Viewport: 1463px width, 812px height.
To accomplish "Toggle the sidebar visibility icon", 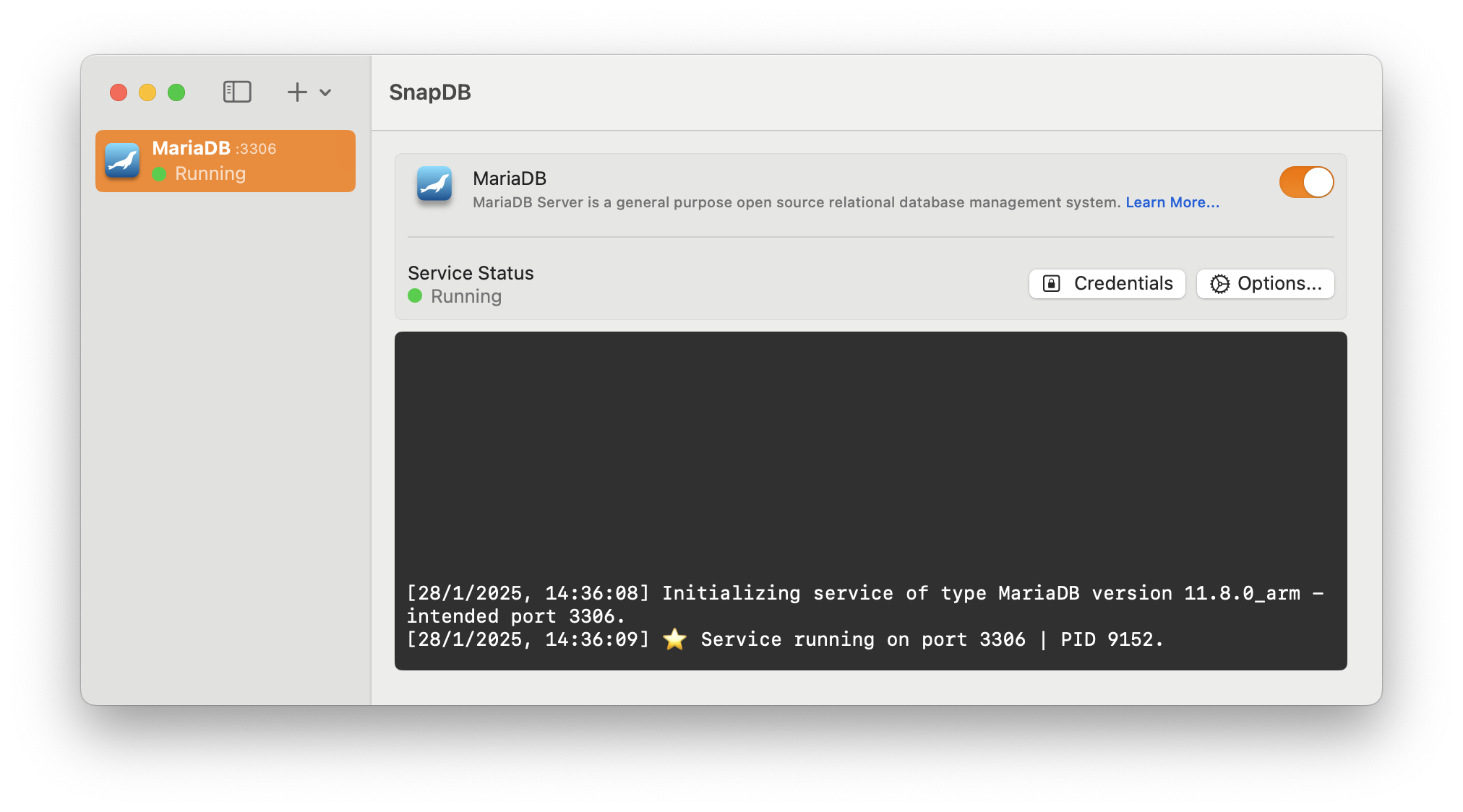I will pyautogui.click(x=237, y=92).
